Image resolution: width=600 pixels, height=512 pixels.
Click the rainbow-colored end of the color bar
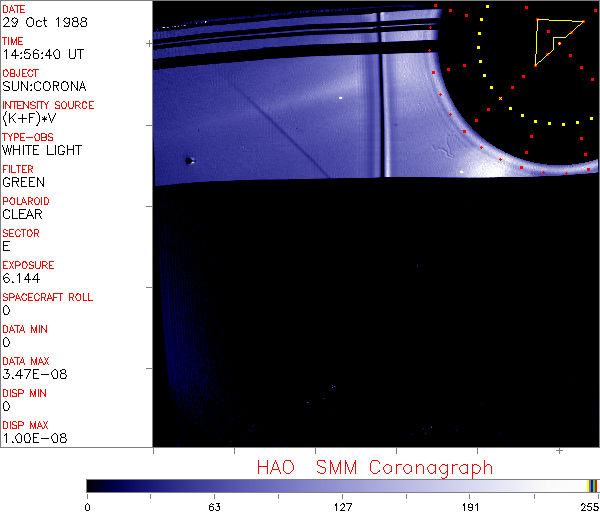pyautogui.click(x=593, y=485)
